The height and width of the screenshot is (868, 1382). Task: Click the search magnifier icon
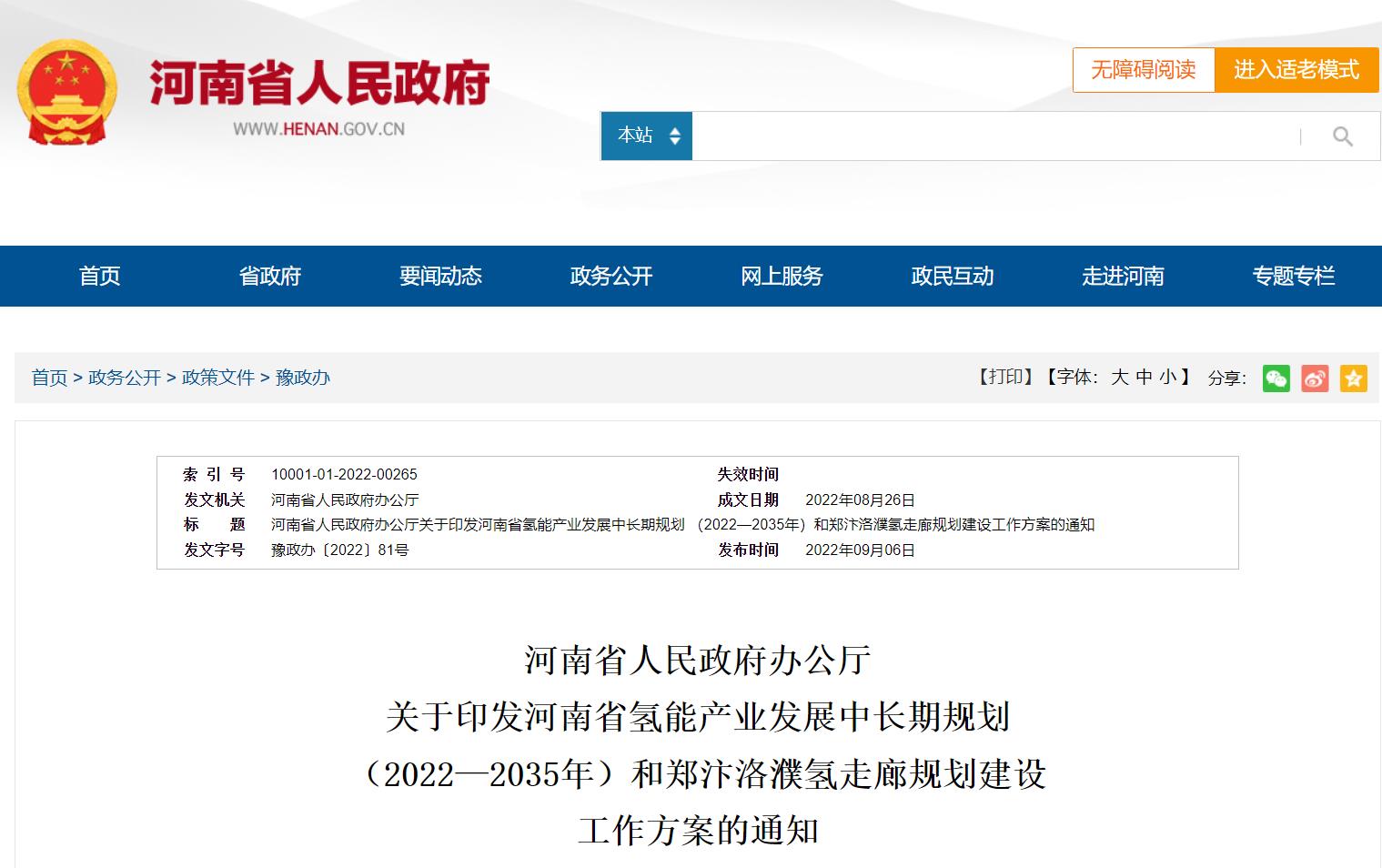(x=1342, y=136)
